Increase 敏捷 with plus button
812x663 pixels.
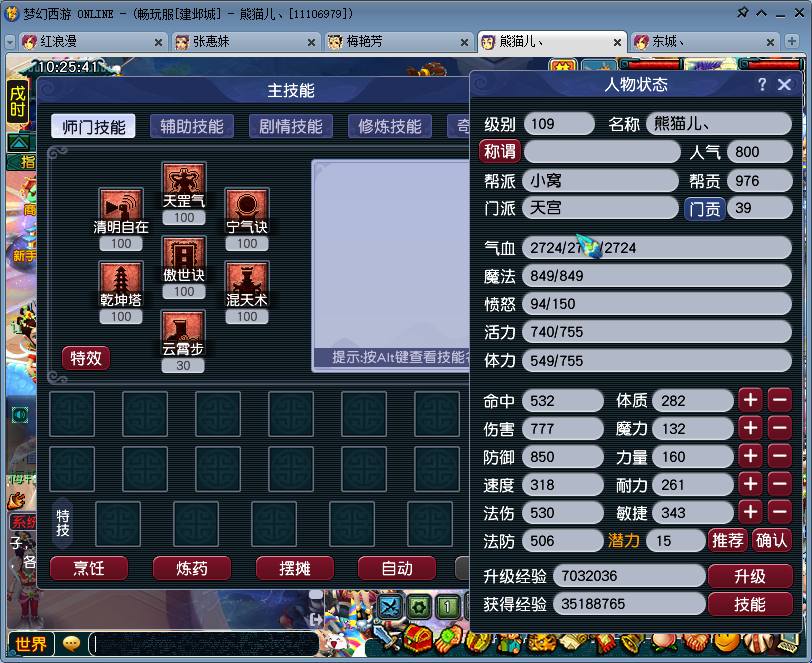750,512
